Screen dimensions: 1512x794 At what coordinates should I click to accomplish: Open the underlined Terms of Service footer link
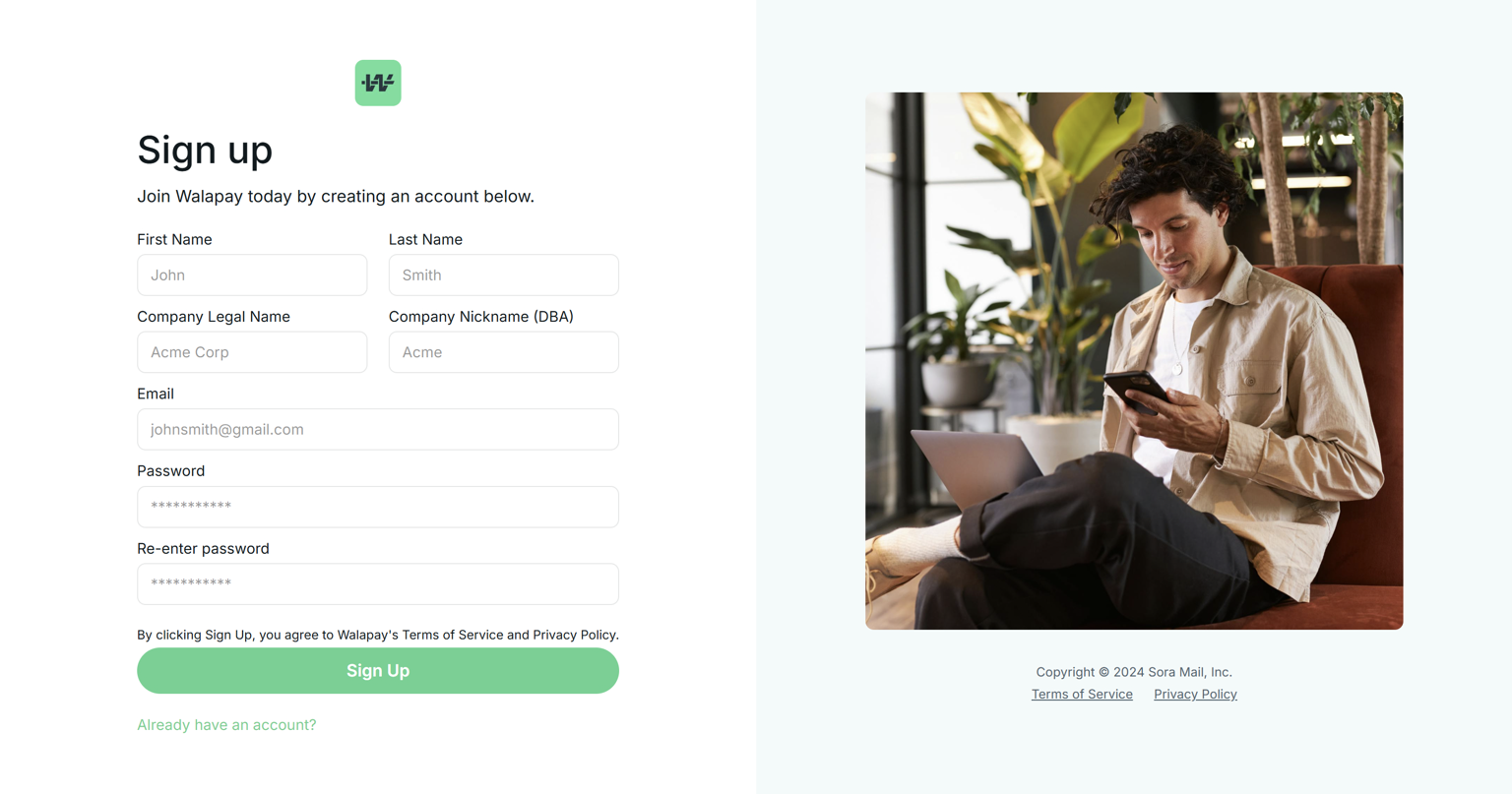coord(1082,695)
